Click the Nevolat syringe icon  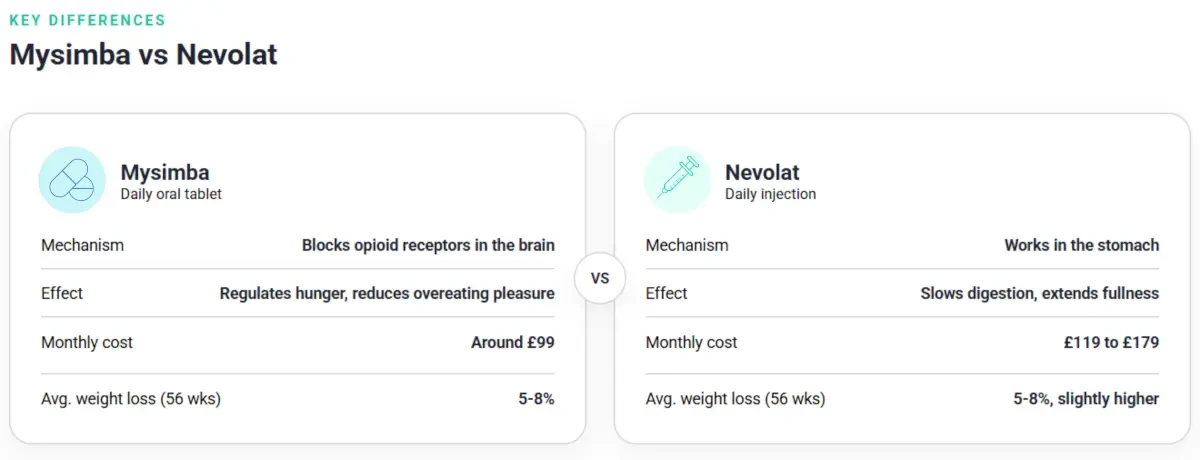tap(677, 180)
